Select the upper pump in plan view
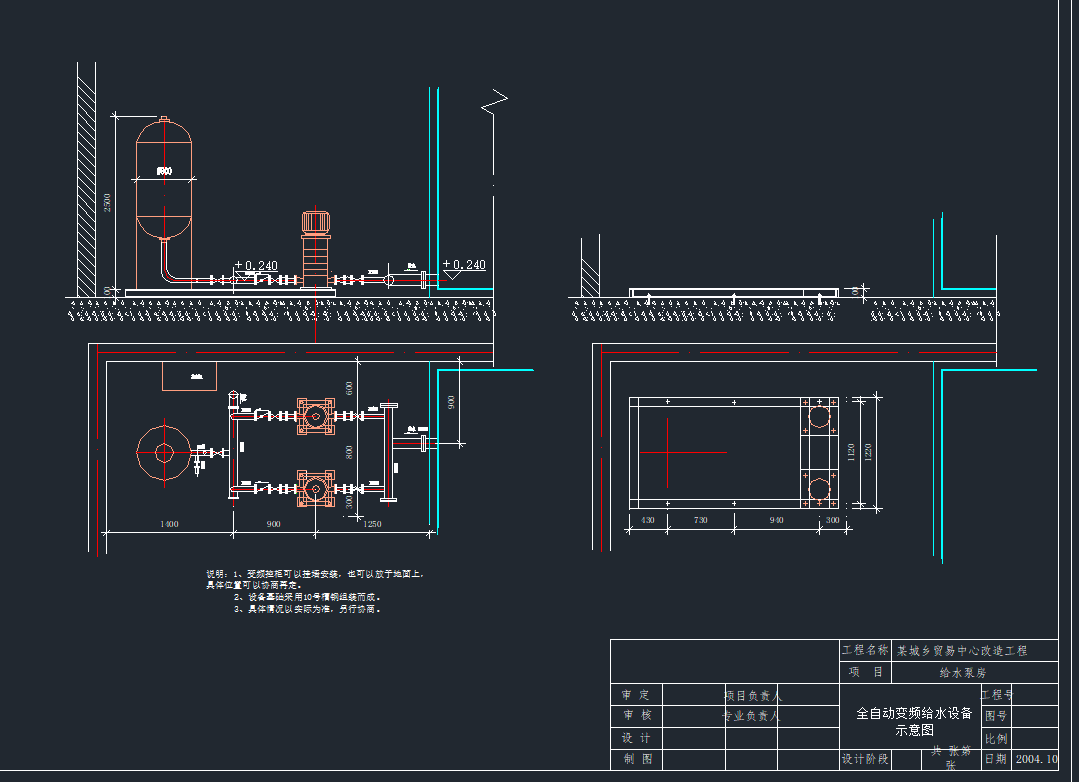Viewport: 1079px width, 782px height. point(316,415)
